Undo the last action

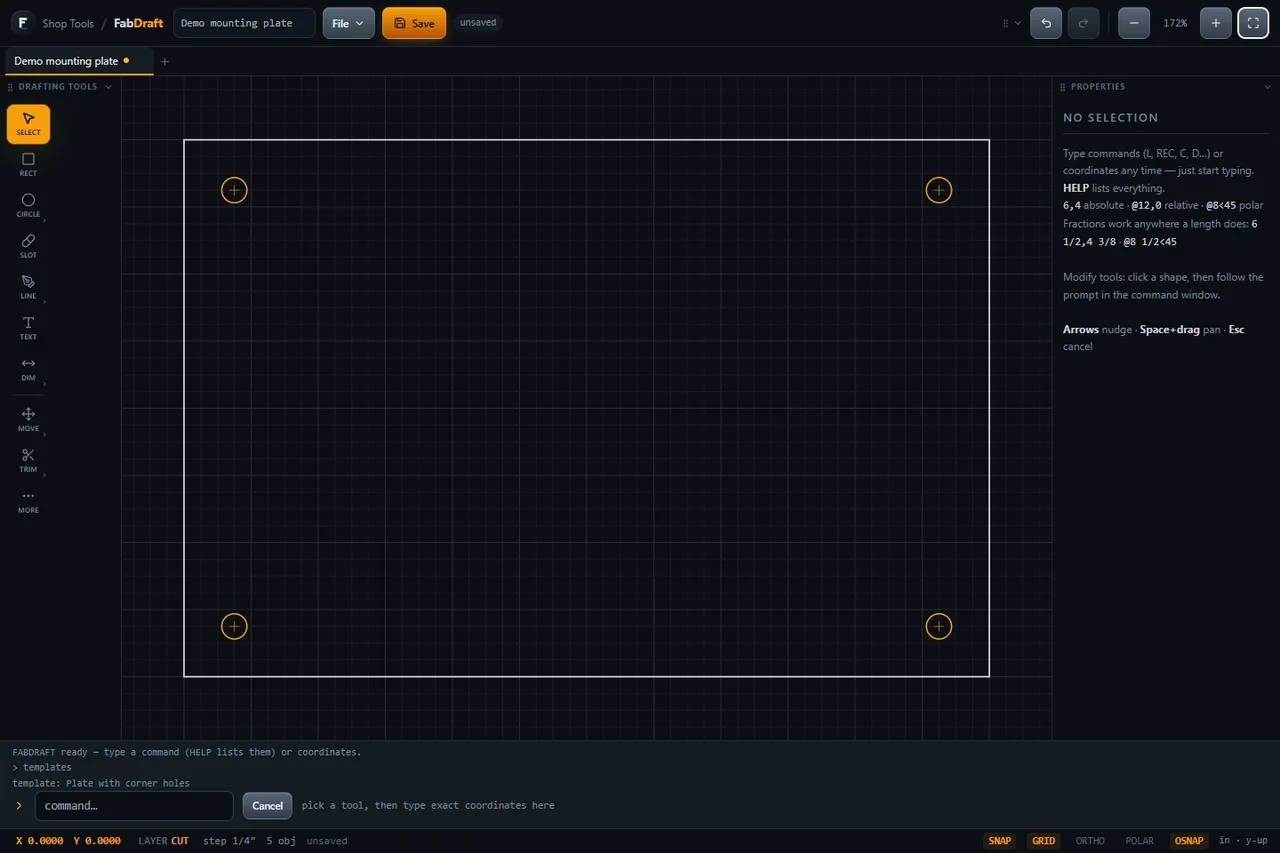pyautogui.click(x=1046, y=23)
